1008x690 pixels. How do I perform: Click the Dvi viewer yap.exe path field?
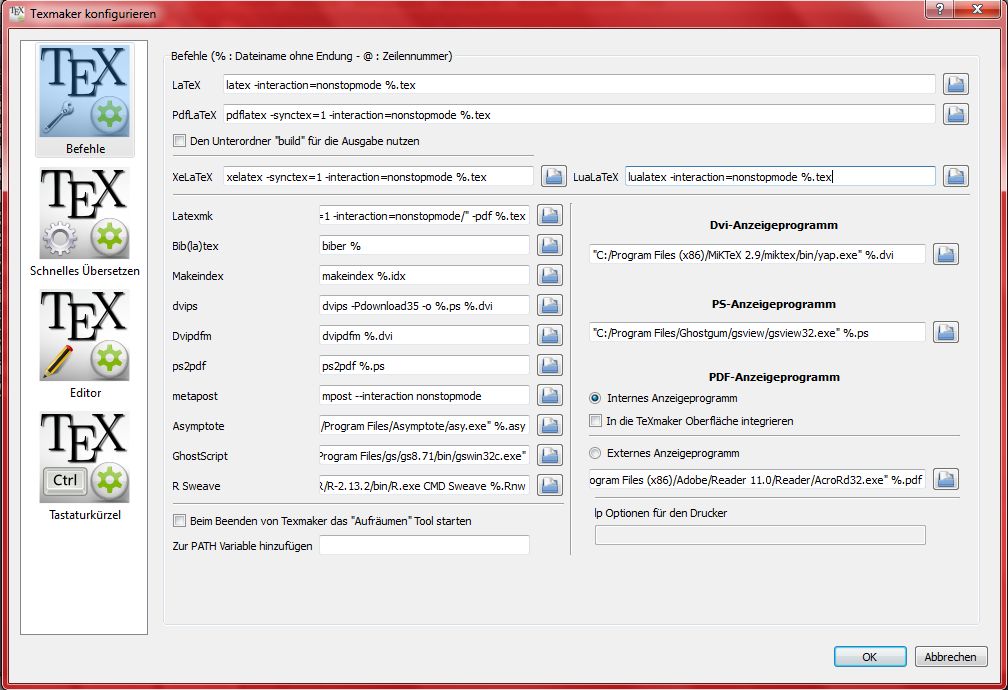[757, 254]
